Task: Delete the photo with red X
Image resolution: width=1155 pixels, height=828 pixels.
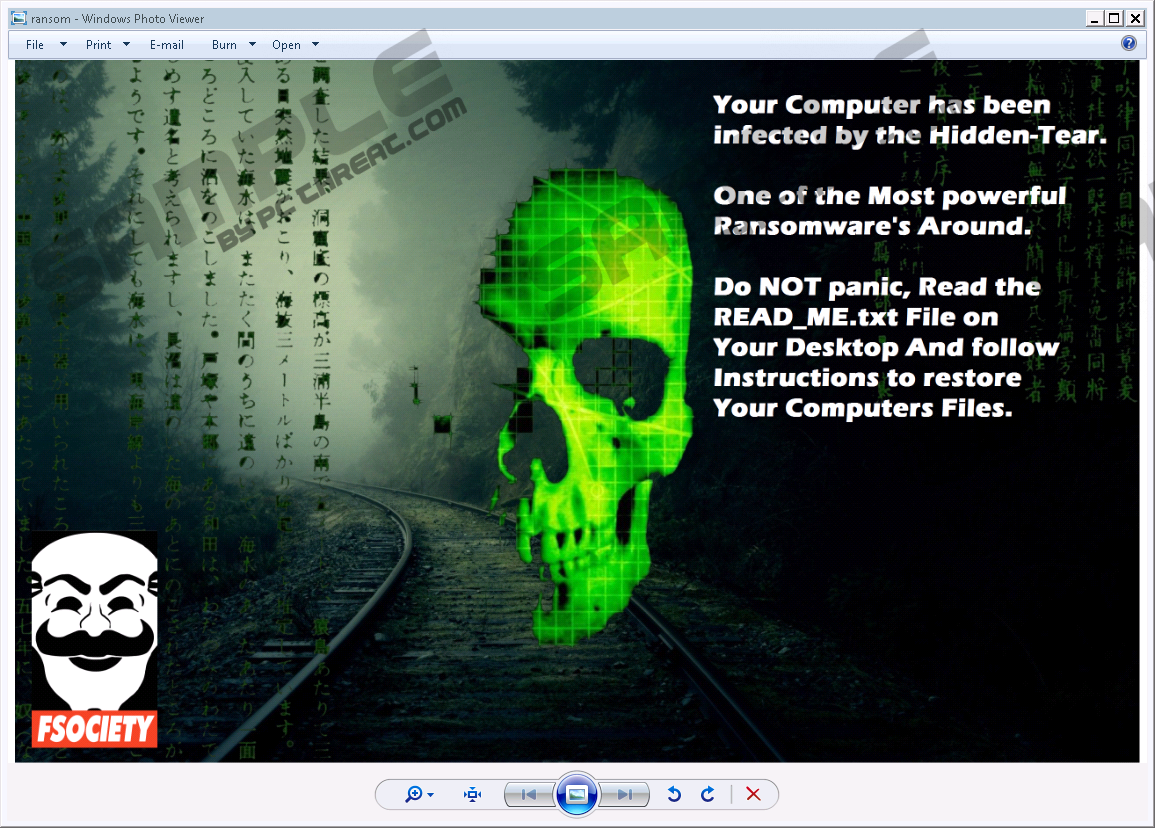Action: (x=754, y=794)
